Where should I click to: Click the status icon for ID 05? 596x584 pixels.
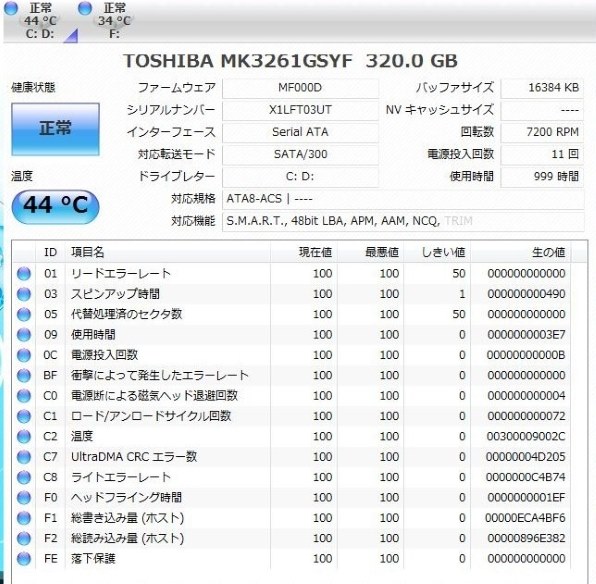point(24,314)
